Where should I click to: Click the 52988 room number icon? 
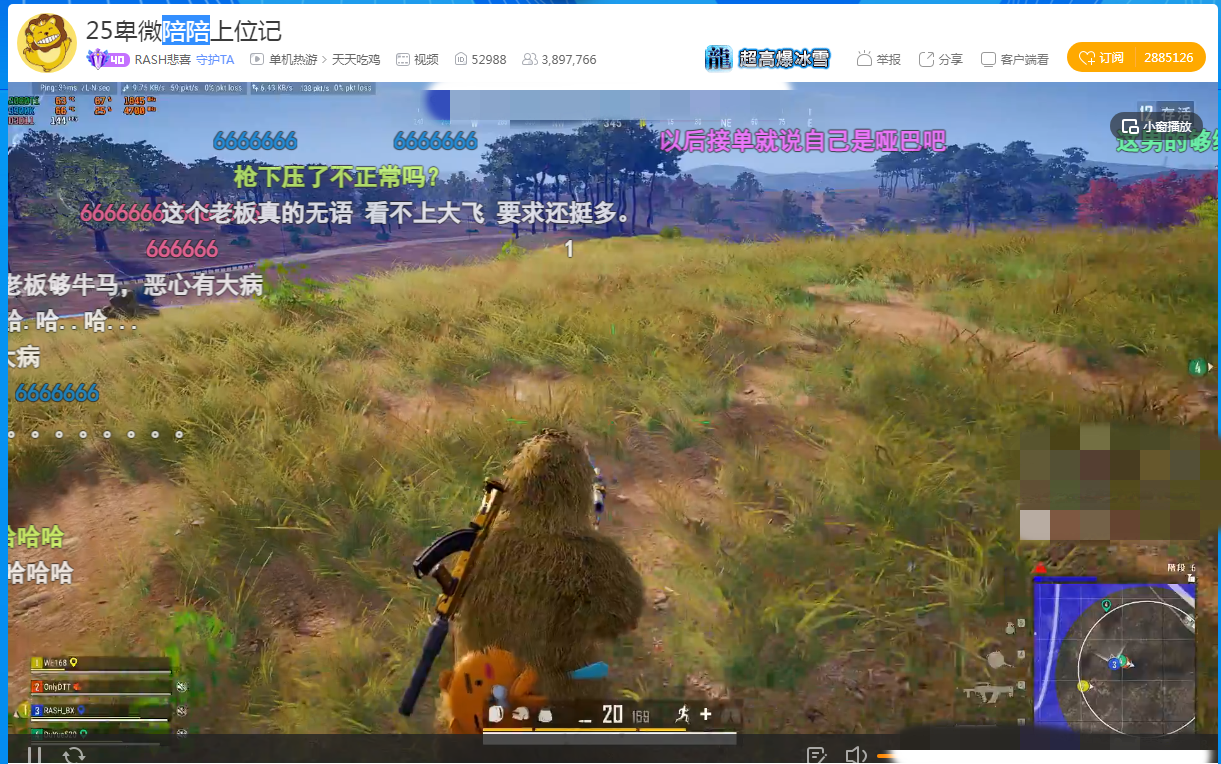(461, 59)
